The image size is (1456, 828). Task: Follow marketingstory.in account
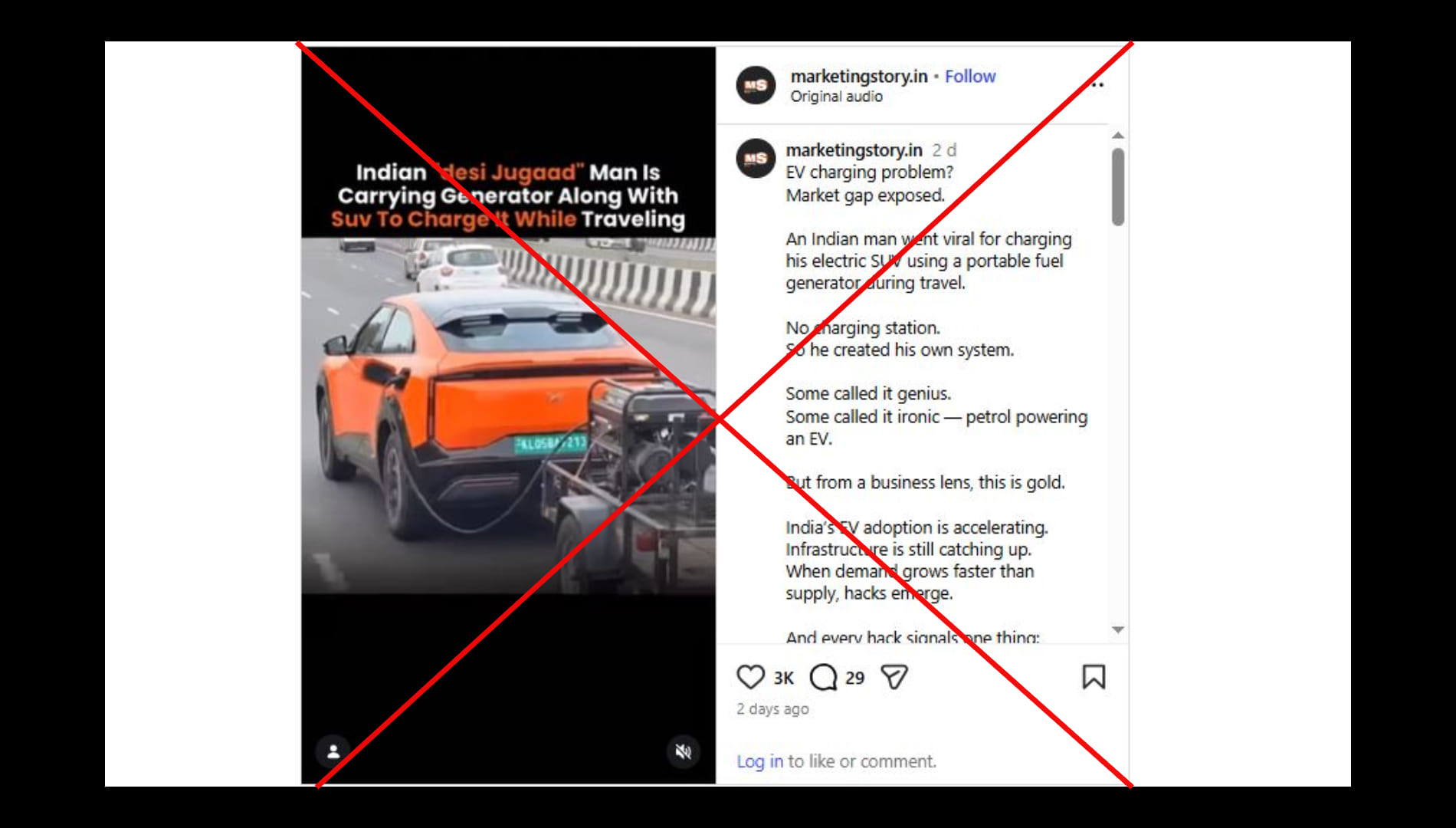click(x=969, y=76)
